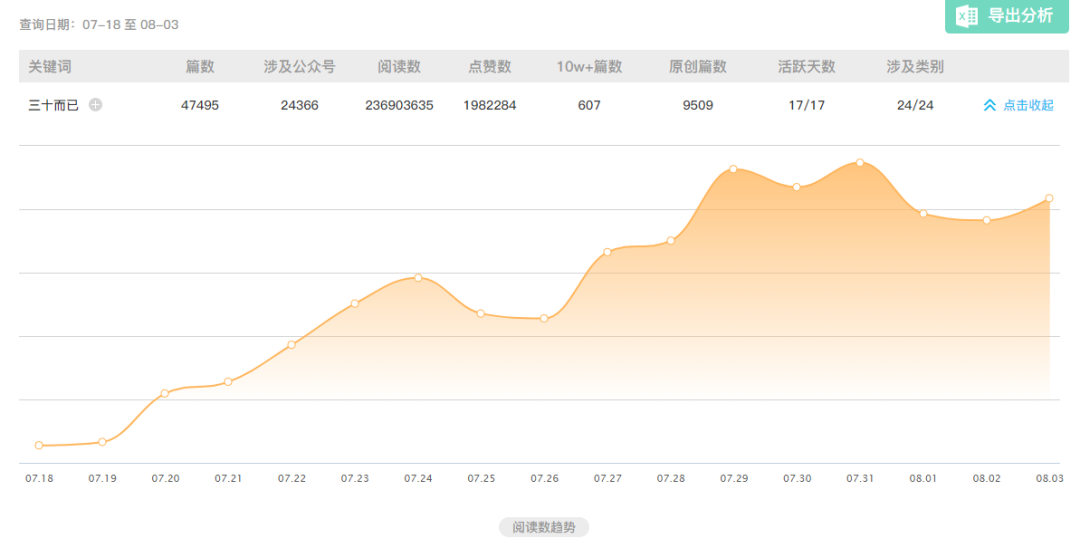The height and width of the screenshot is (548, 1080).
Task: Click the 08.03 data point on chart
Action: [x=1050, y=198]
